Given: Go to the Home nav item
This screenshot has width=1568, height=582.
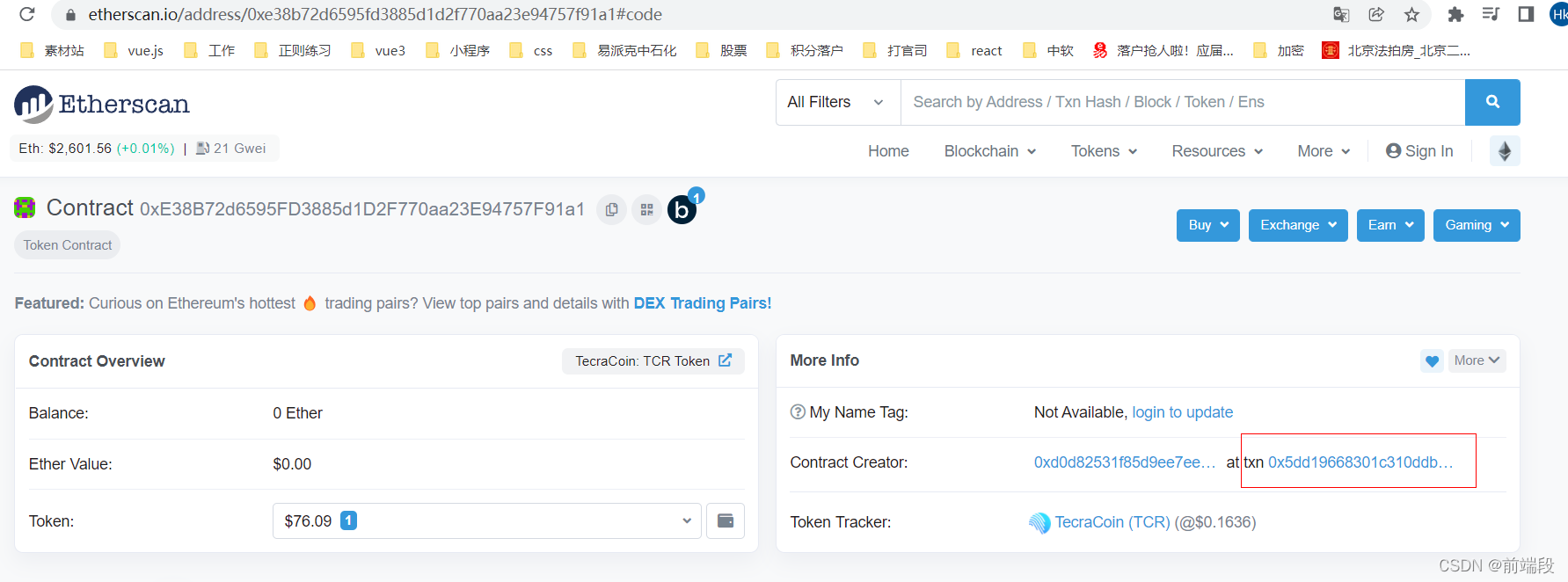Looking at the screenshot, I should click(x=888, y=151).
